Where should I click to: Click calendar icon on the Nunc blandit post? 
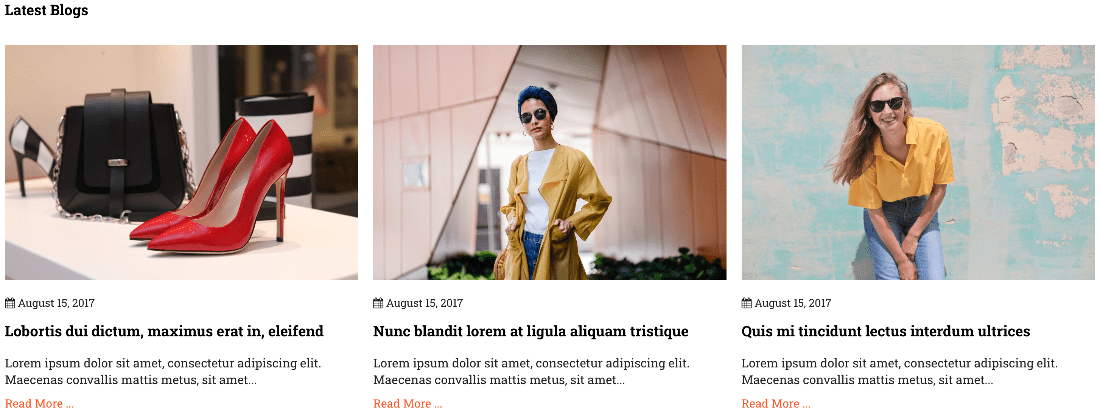point(378,303)
